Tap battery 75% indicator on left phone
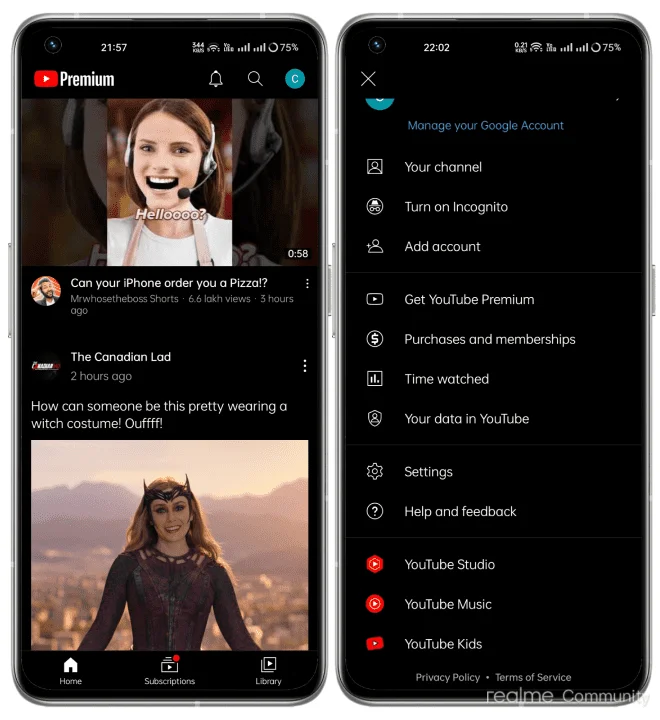Screen dimensions: 660x720 tap(283, 47)
